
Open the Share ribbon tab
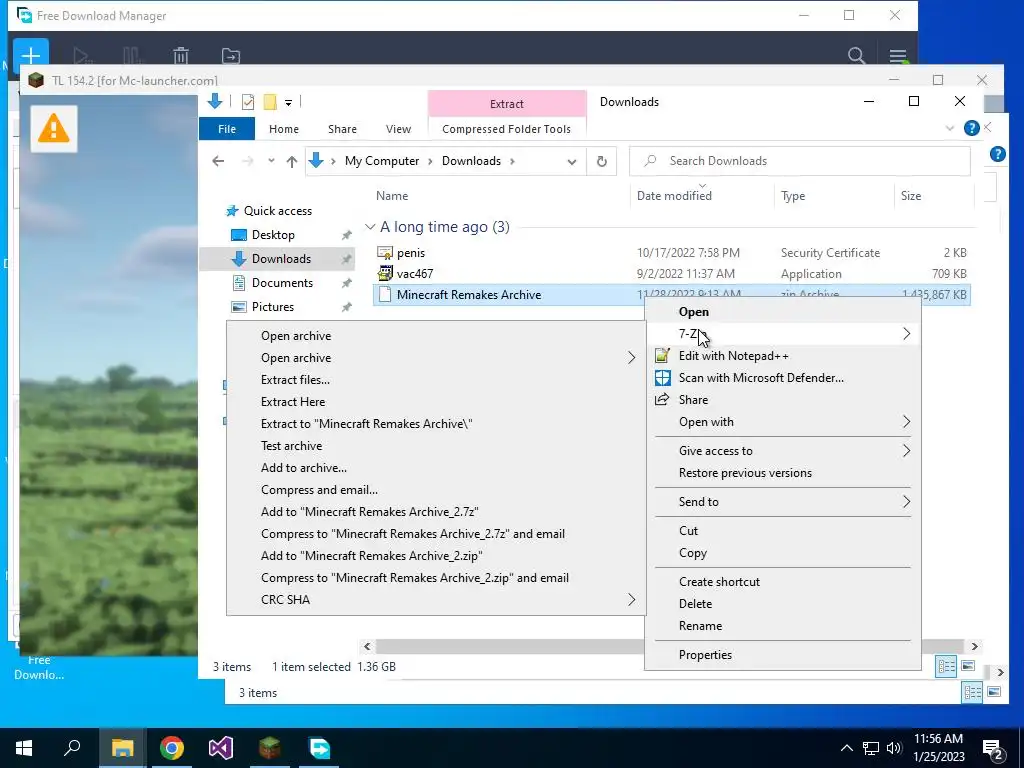tap(342, 129)
